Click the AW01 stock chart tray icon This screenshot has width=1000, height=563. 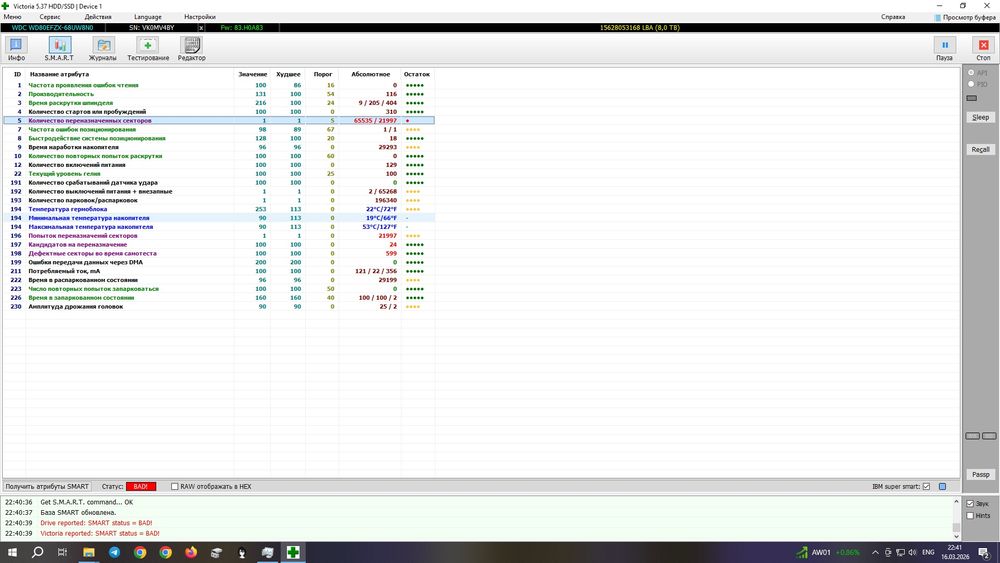pyautogui.click(x=801, y=552)
